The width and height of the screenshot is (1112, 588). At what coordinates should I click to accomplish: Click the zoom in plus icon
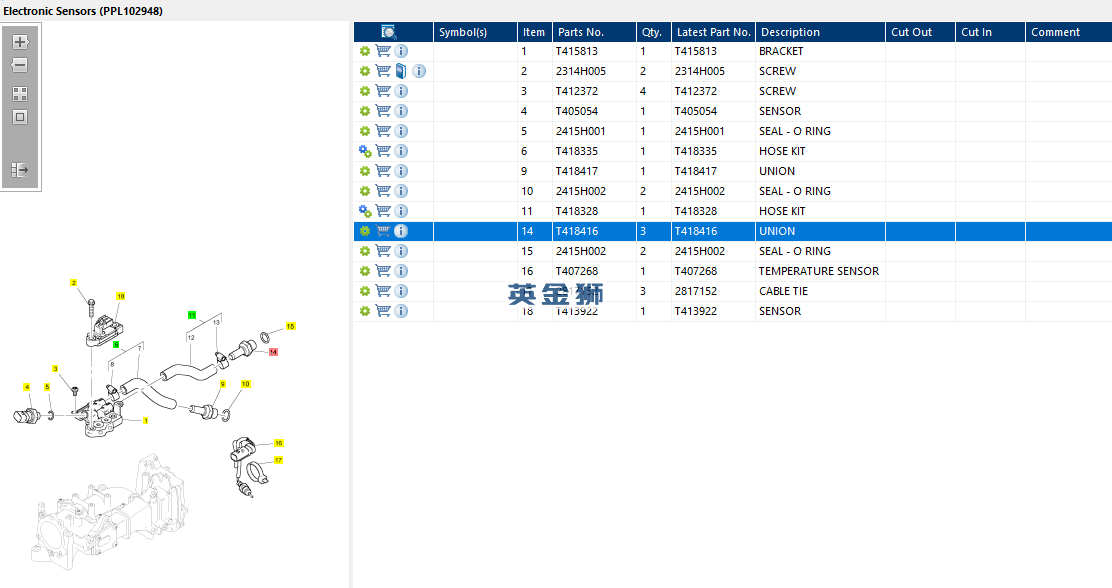(x=20, y=42)
